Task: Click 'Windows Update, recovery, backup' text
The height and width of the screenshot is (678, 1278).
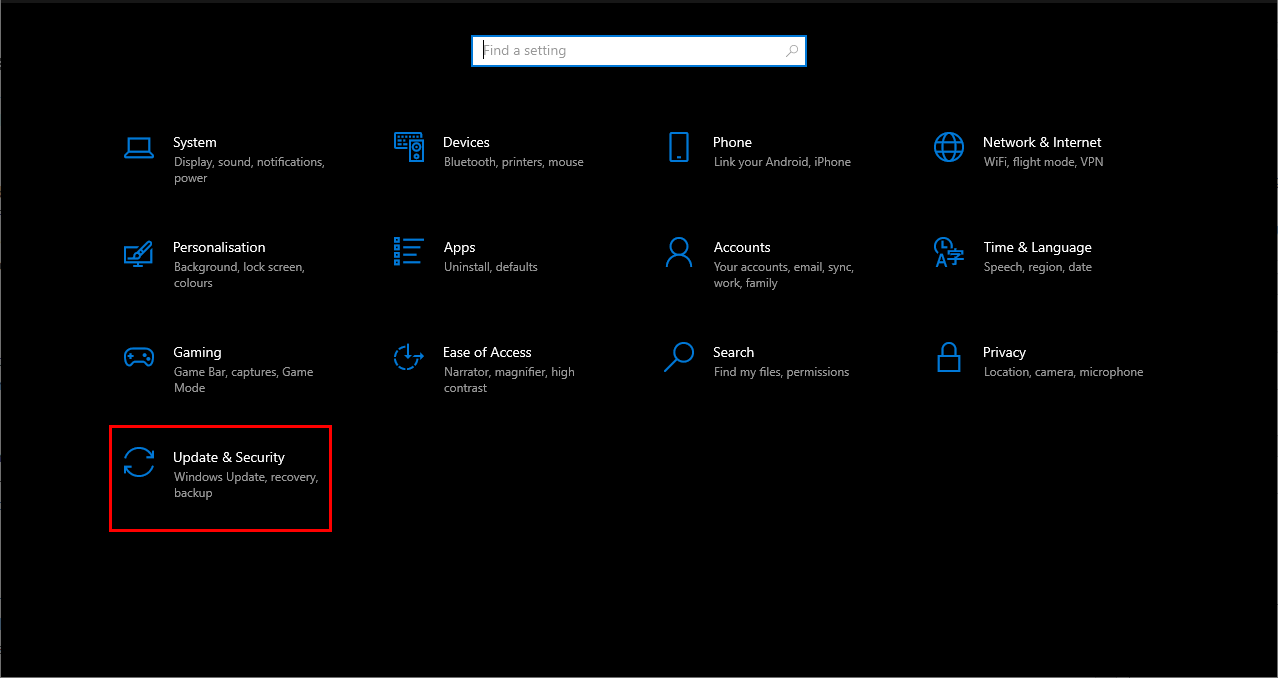Action: (x=246, y=485)
